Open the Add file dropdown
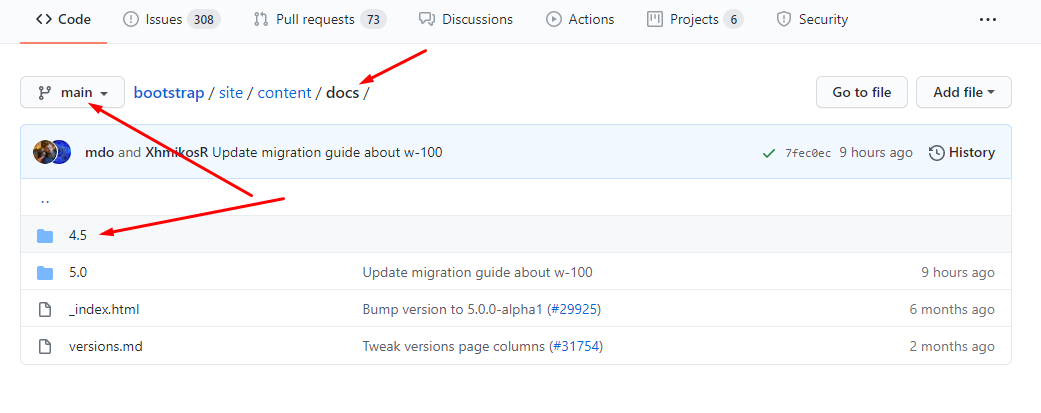The width and height of the screenshot is (1041, 413). pyautogui.click(x=964, y=92)
